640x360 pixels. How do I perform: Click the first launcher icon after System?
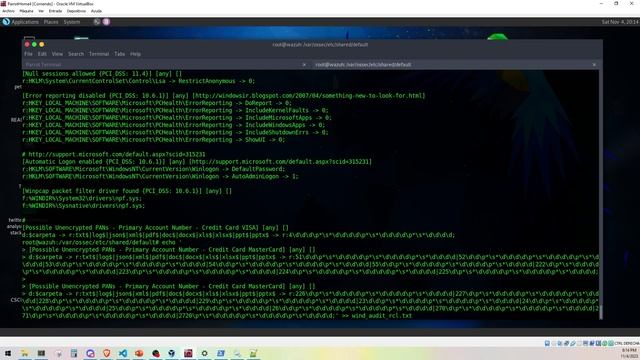pos(97,22)
